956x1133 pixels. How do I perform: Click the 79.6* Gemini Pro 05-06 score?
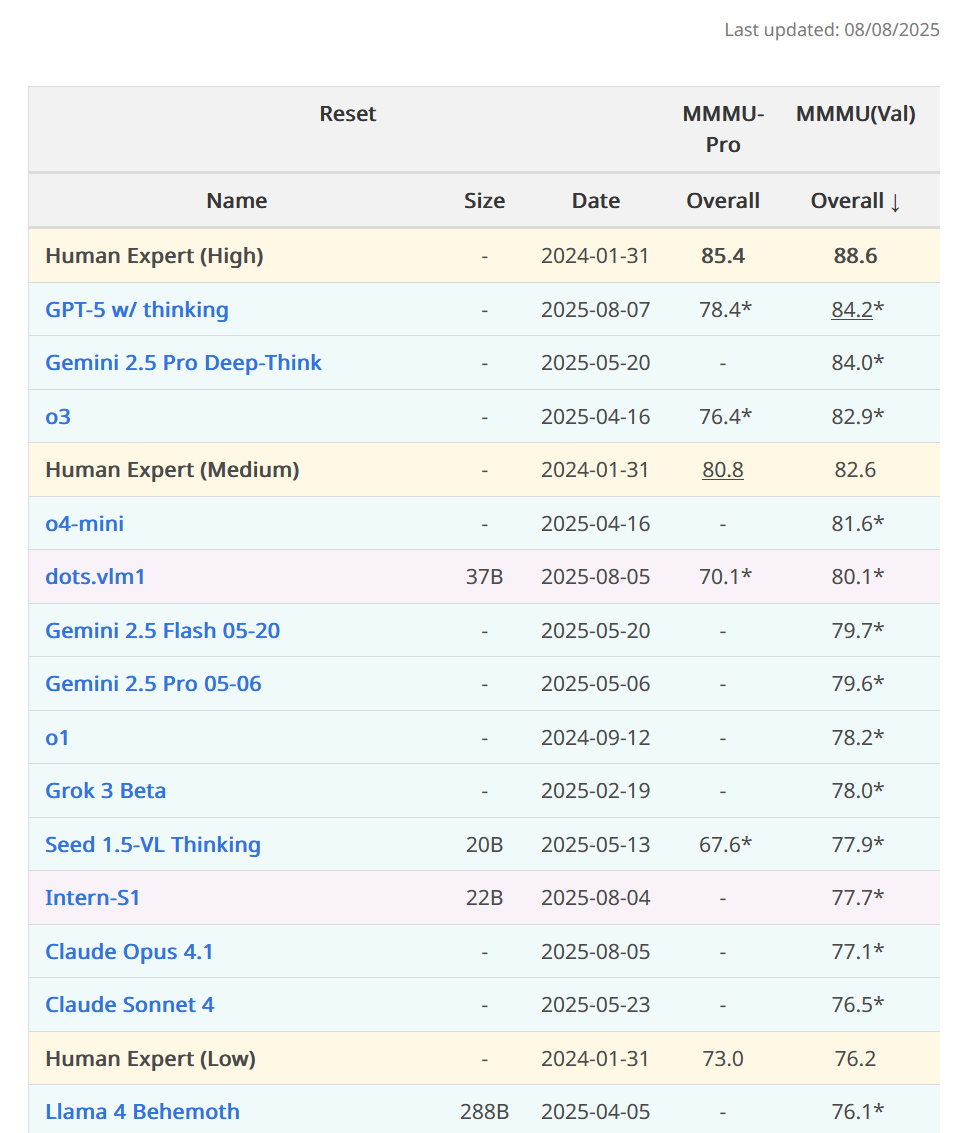point(857,684)
